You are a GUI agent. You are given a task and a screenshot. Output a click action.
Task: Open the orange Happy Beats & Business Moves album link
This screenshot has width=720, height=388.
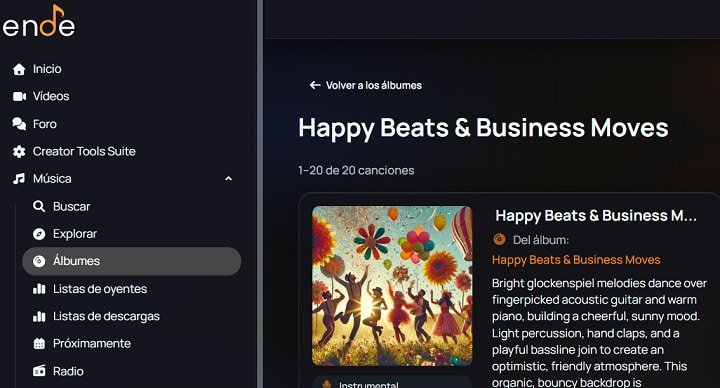[x=576, y=259]
